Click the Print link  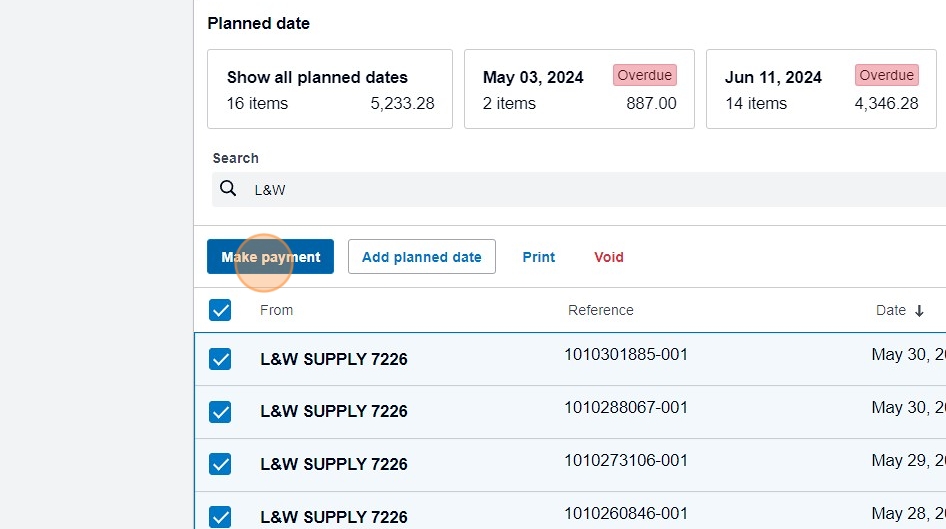click(538, 257)
